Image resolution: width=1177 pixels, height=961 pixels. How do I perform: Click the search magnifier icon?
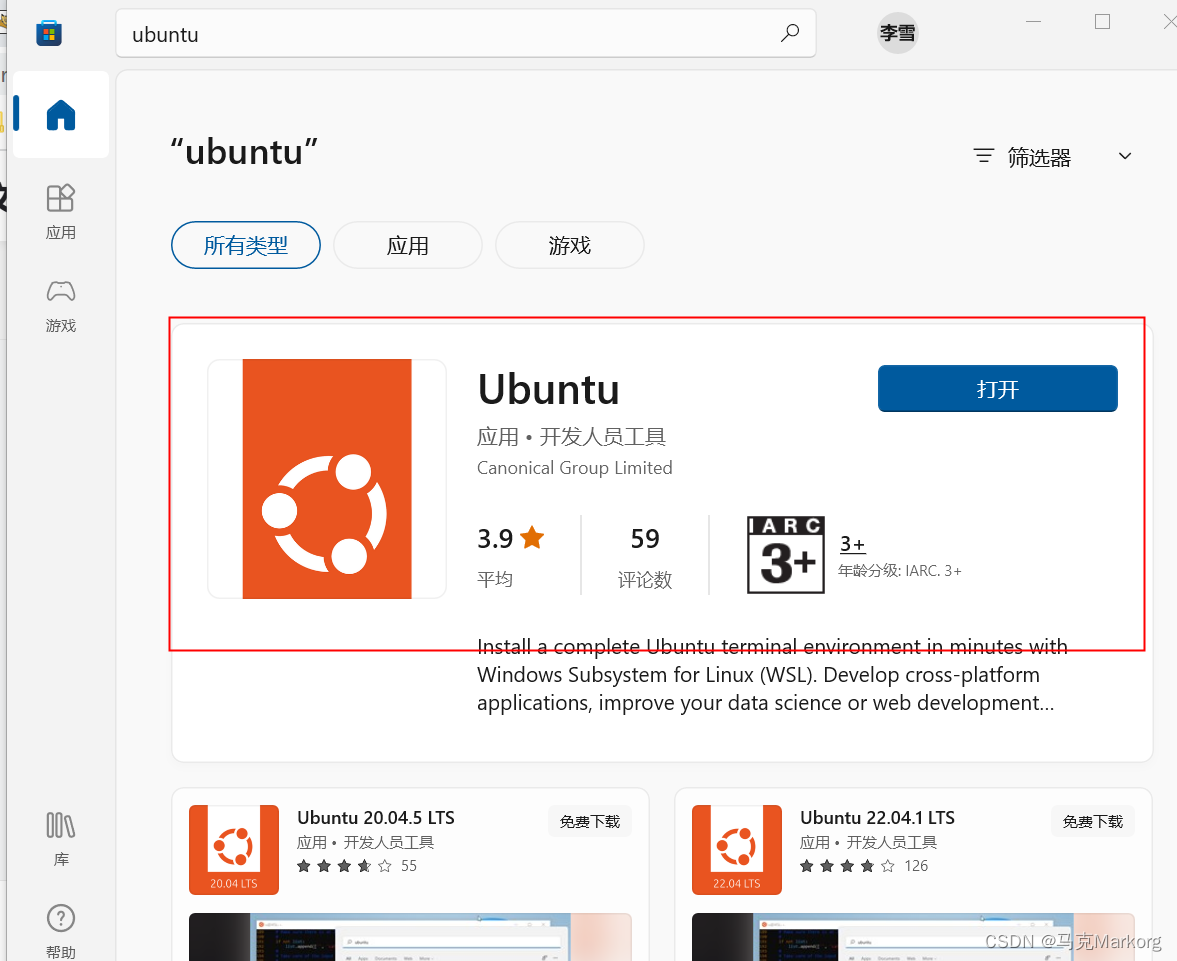point(790,33)
